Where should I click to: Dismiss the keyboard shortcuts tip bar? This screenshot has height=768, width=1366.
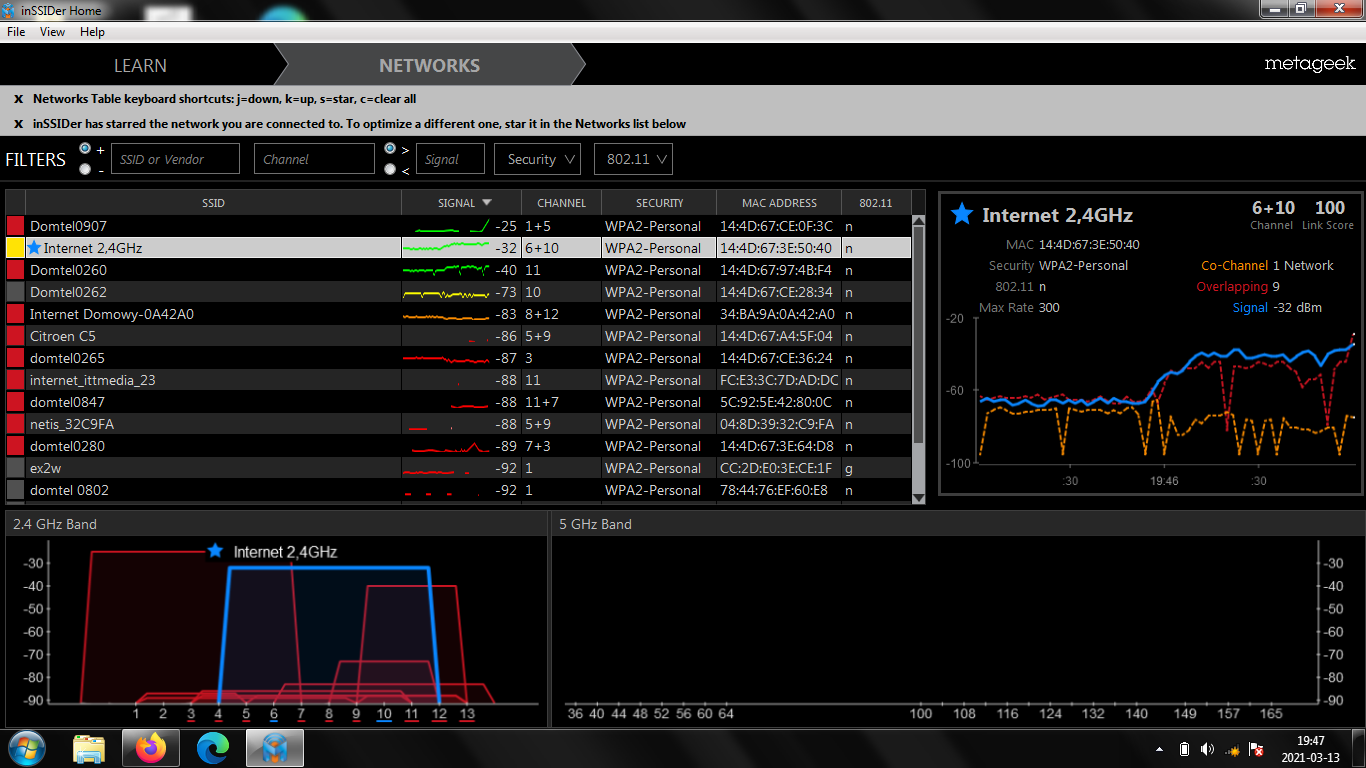click(18, 99)
